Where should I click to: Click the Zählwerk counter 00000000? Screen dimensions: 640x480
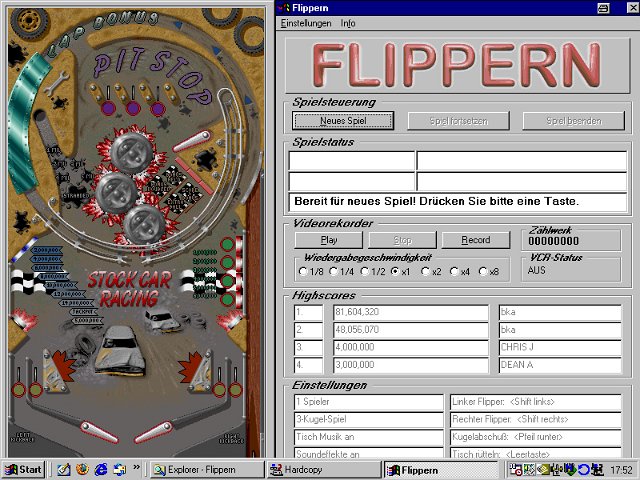click(553, 241)
